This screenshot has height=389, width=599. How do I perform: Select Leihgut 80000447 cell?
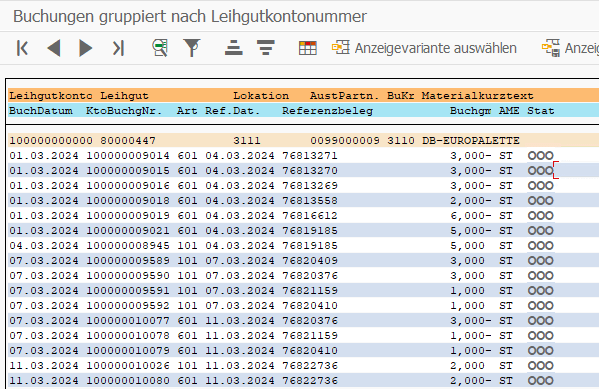128,141
